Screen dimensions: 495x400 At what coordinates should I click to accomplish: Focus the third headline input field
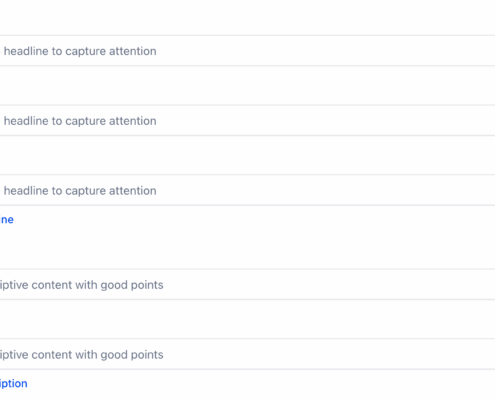[247, 190]
